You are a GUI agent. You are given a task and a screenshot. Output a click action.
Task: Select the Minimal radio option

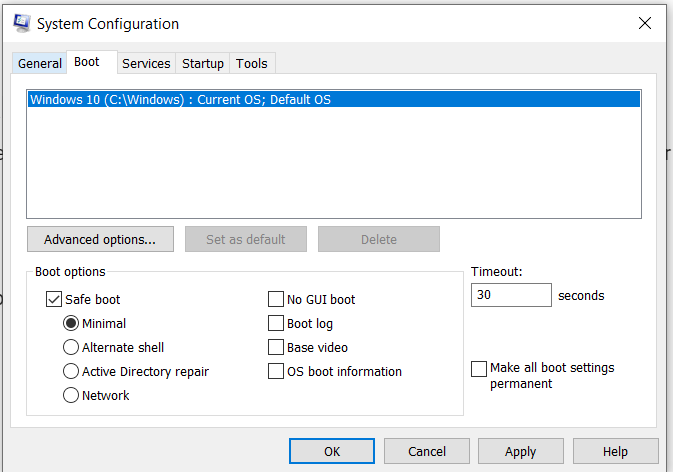click(x=71, y=323)
